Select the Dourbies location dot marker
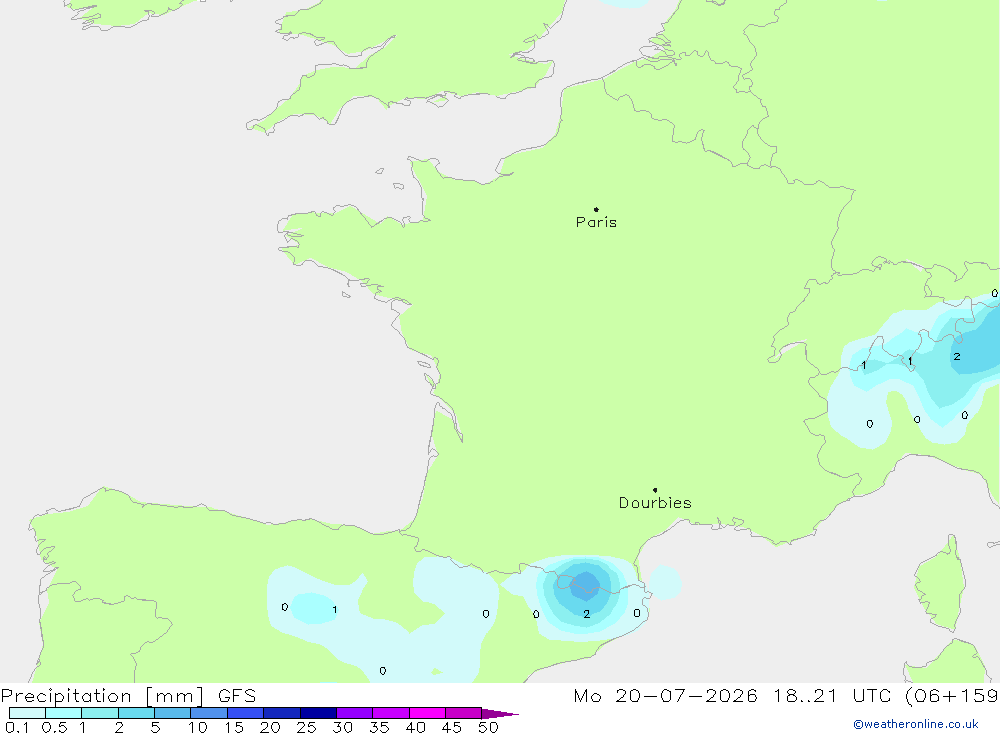1000x733 pixels. click(655, 490)
